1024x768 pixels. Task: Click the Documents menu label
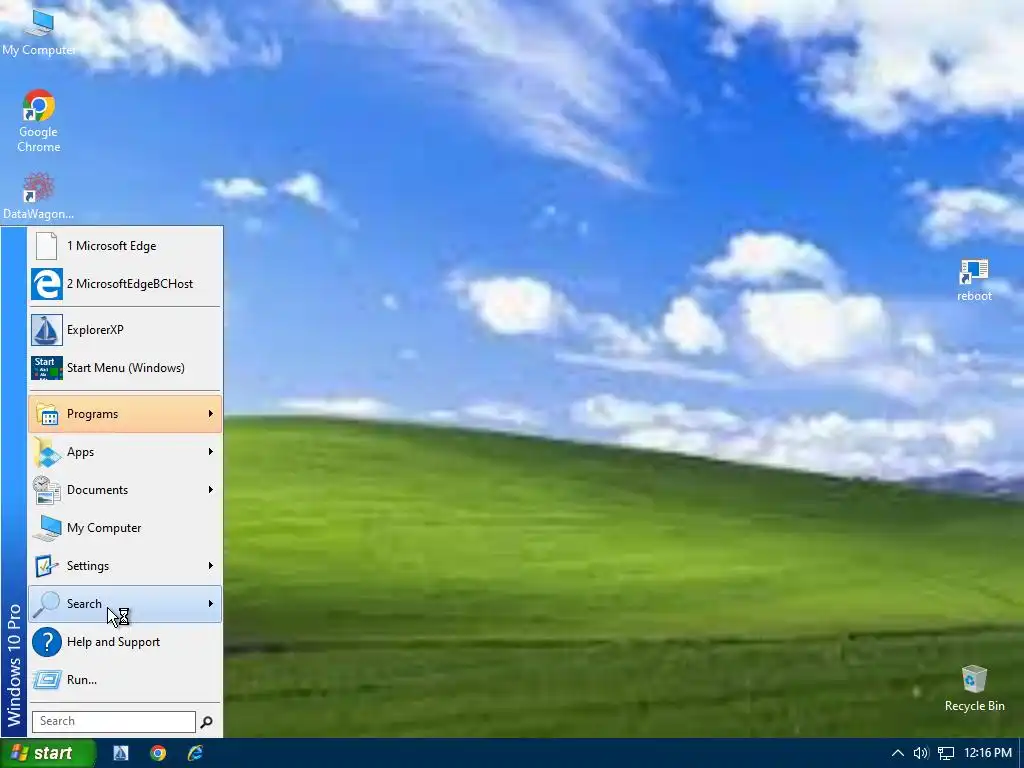(x=97, y=490)
